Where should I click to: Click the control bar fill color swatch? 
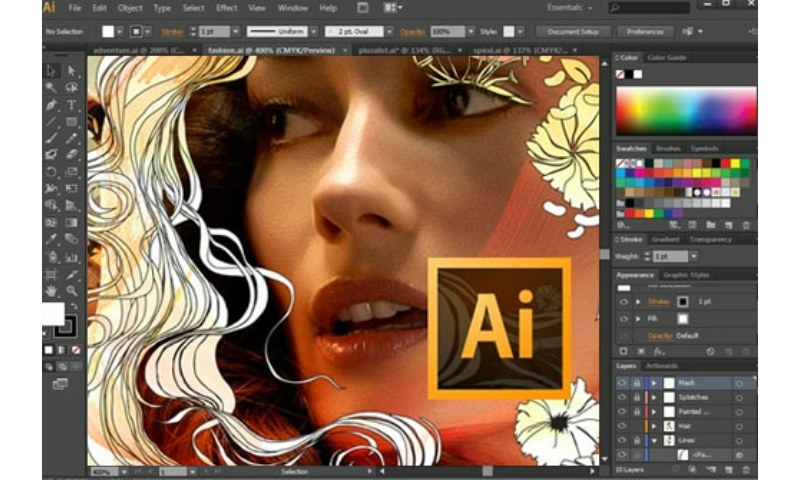tap(108, 32)
